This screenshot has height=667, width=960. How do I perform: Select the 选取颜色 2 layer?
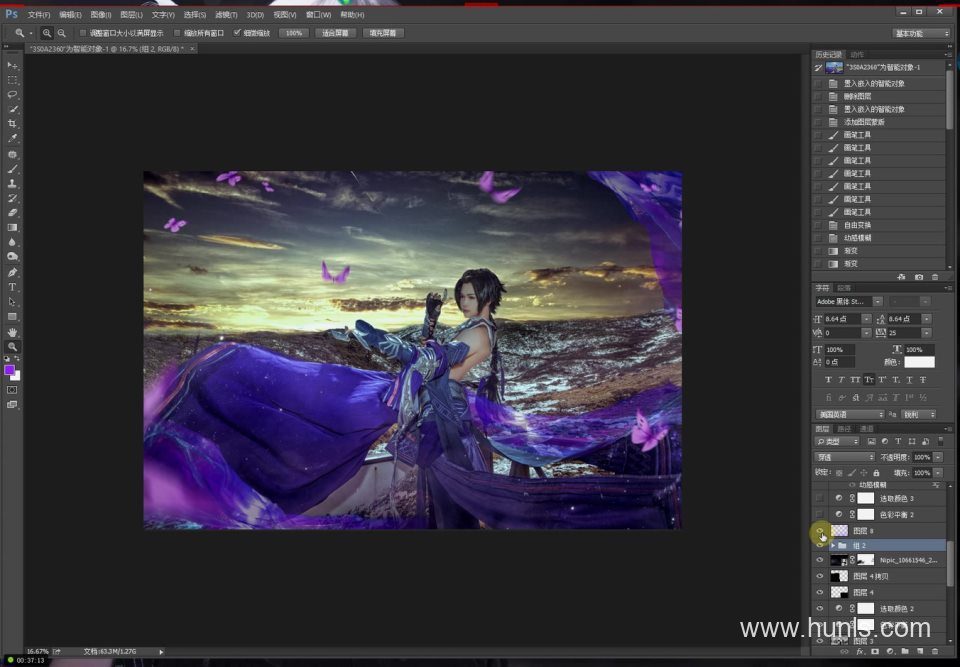880,608
